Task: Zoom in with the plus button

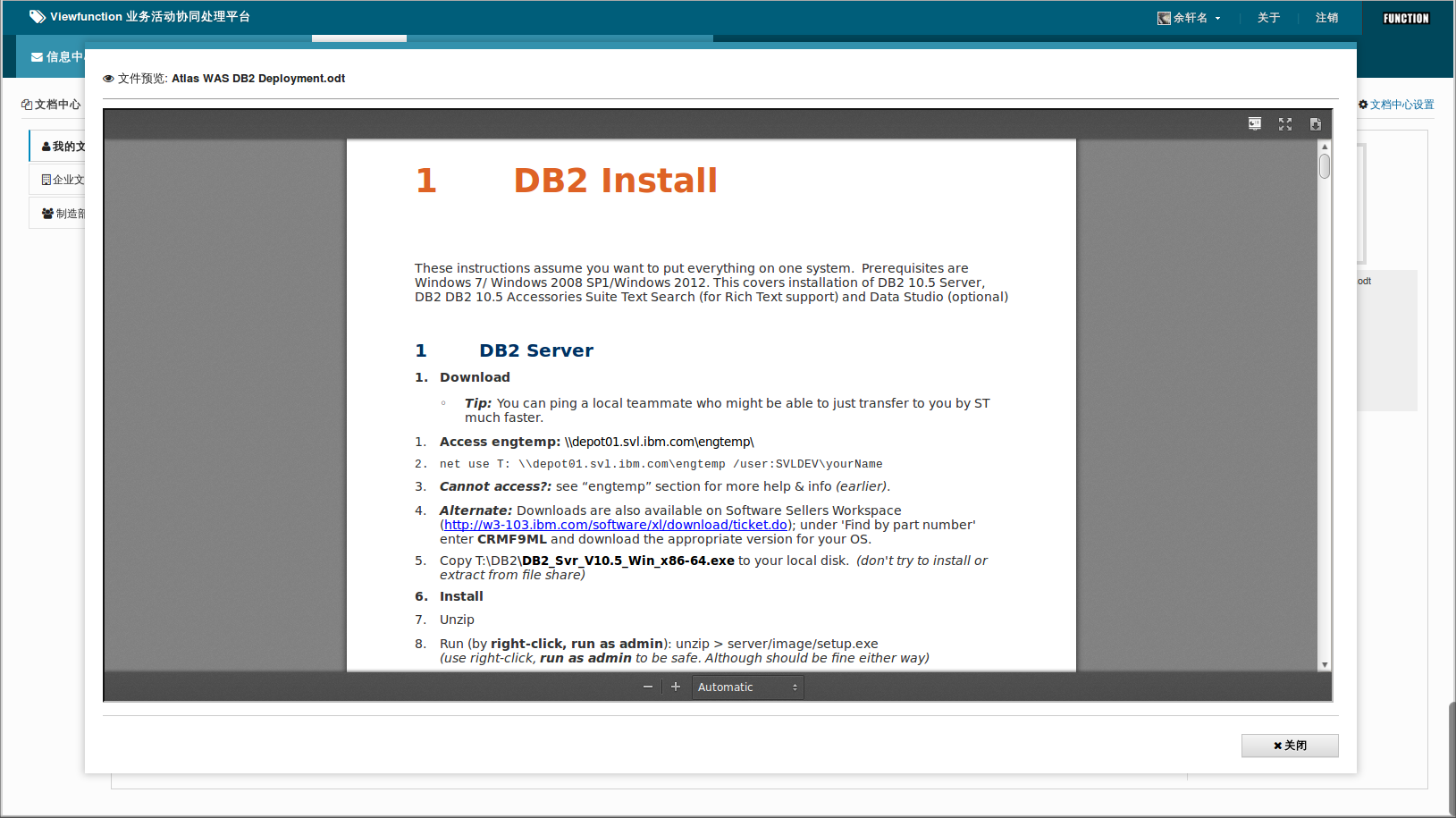Action: (x=676, y=687)
